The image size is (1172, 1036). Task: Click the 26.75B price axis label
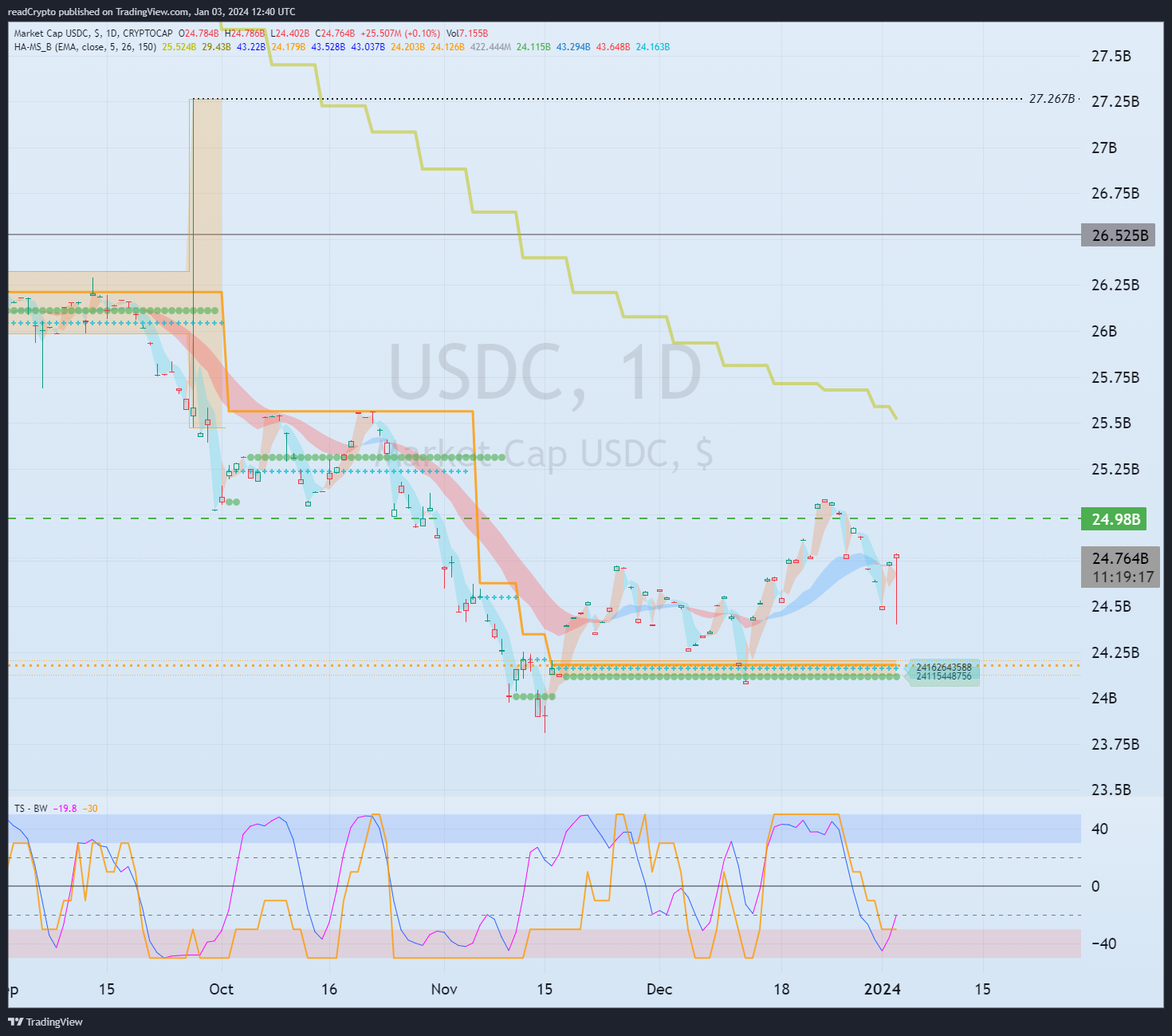click(1115, 193)
